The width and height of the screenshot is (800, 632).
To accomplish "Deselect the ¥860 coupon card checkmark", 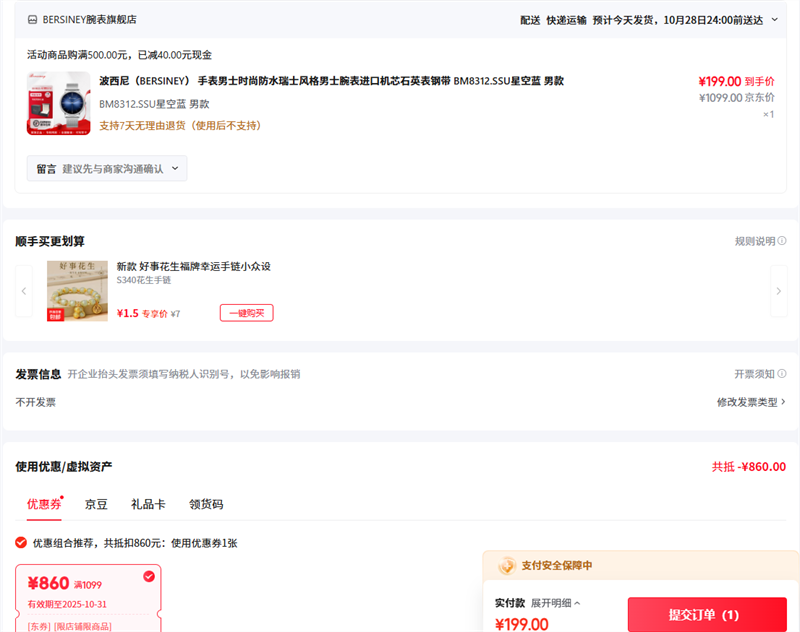I will pyautogui.click(x=149, y=576).
